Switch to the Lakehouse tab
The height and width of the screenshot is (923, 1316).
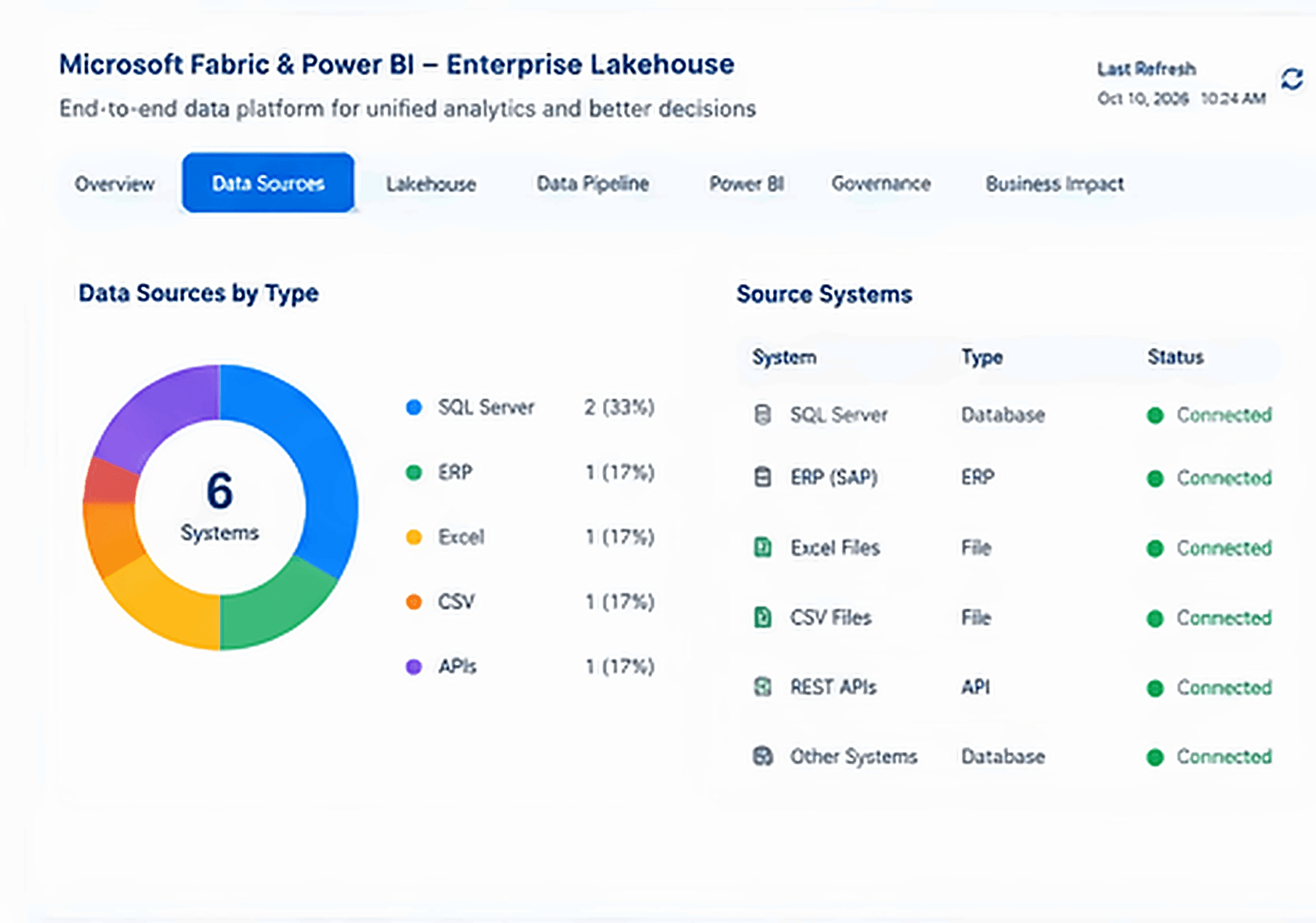(x=431, y=184)
